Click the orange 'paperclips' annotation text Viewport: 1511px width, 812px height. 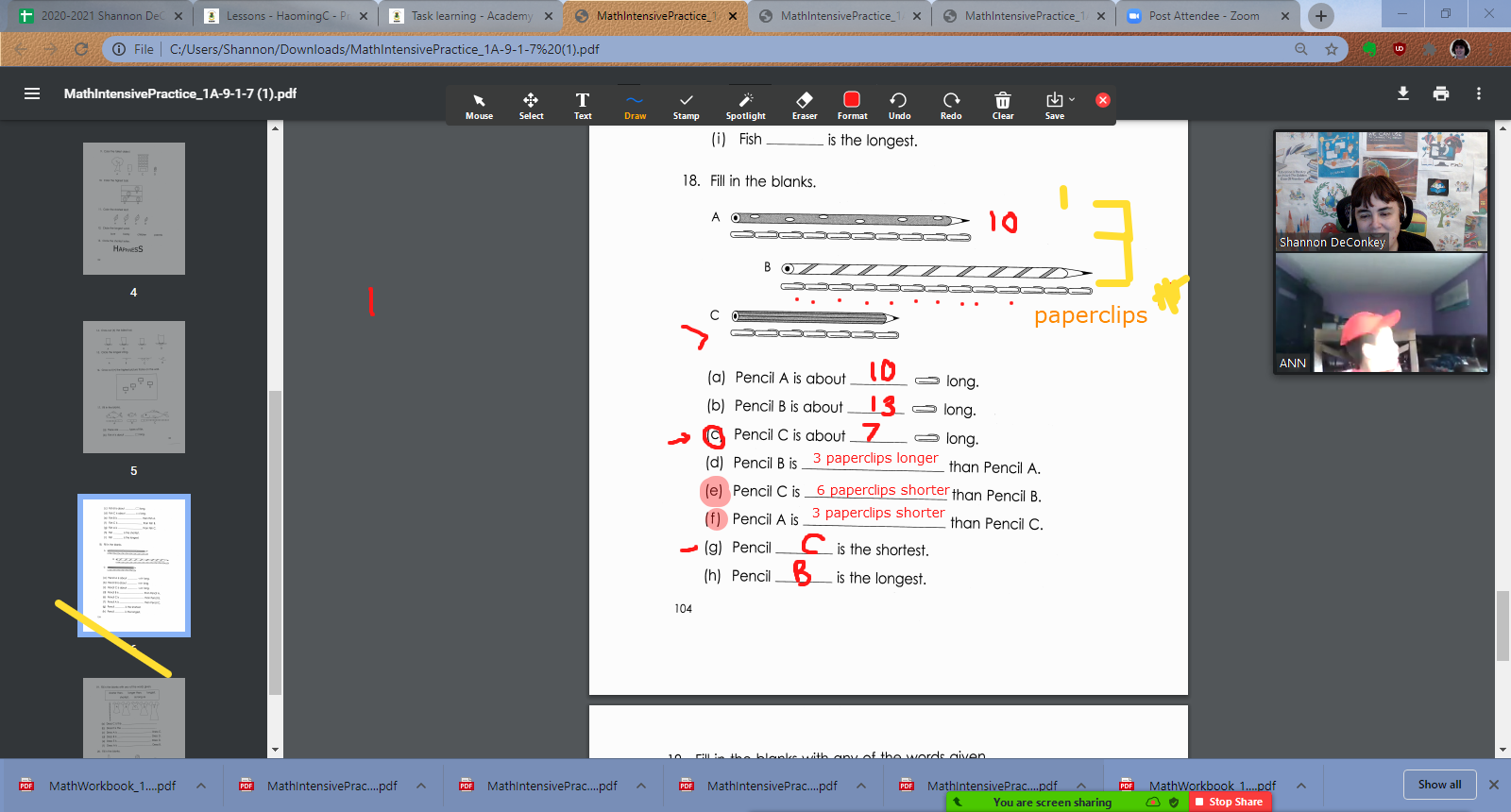tap(1091, 315)
